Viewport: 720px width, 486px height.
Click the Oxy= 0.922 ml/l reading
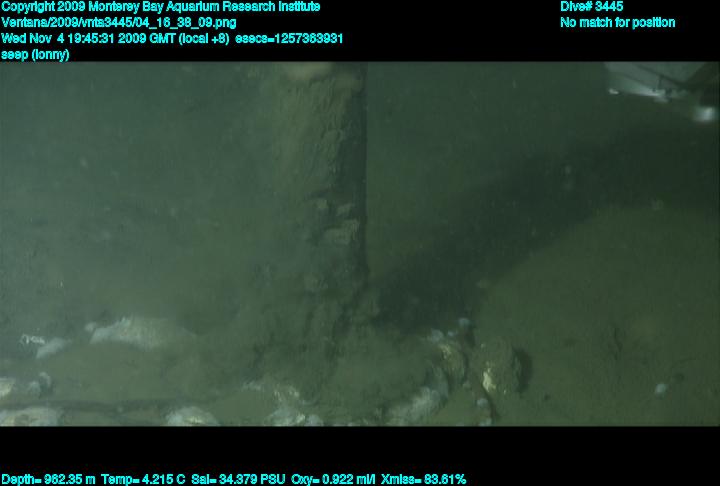click(x=333, y=480)
